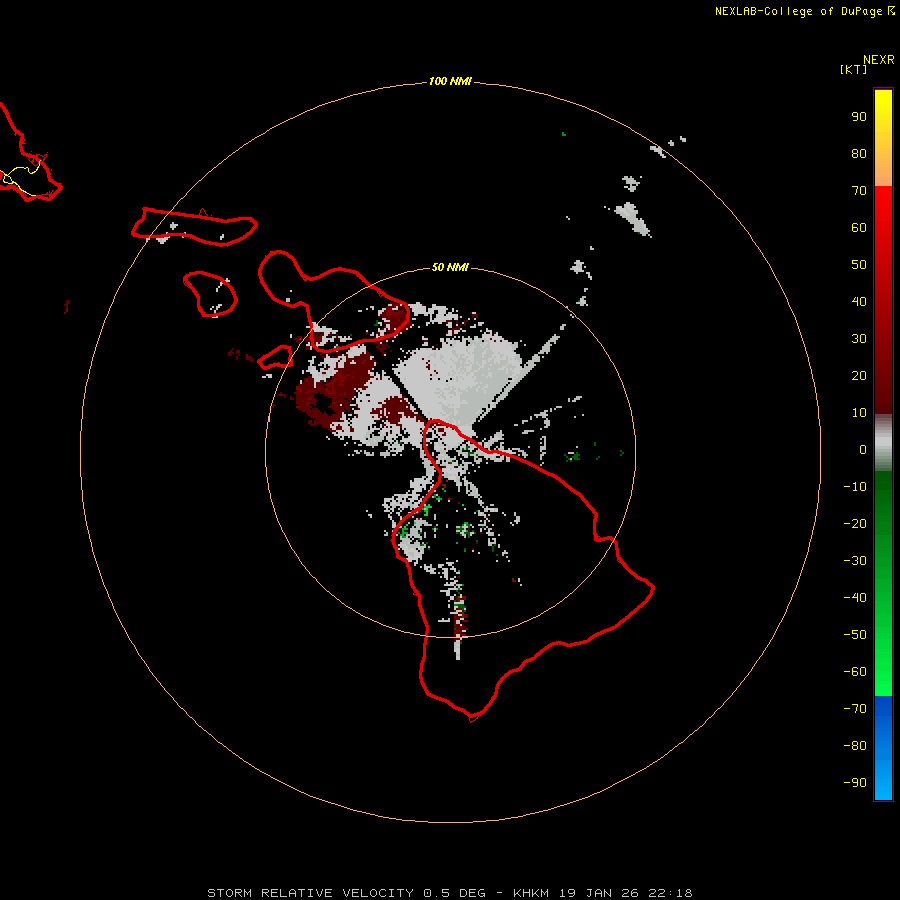Image resolution: width=900 pixels, height=900 pixels.
Task: Select the 50 NMI range ring label
Action: [x=450, y=267]
